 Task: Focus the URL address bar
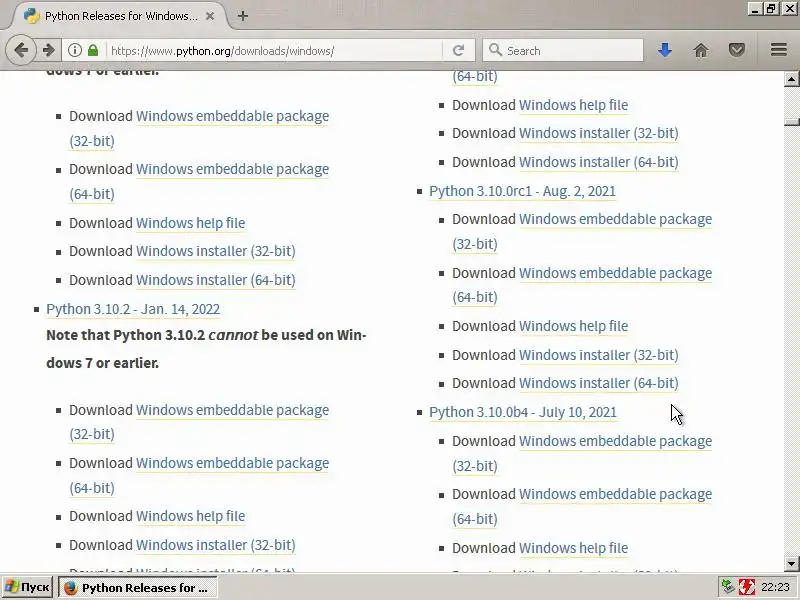(274, 51)
